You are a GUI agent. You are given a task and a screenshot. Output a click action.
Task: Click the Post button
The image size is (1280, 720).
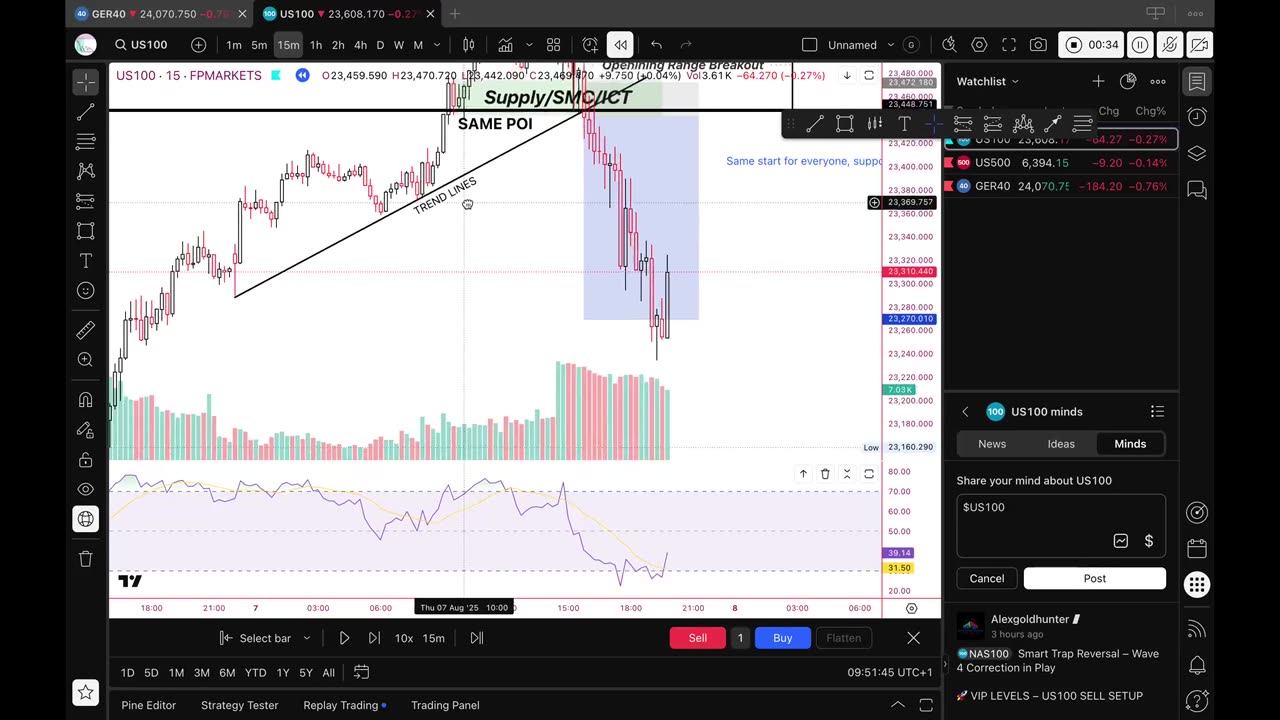tap(1095, 578)
